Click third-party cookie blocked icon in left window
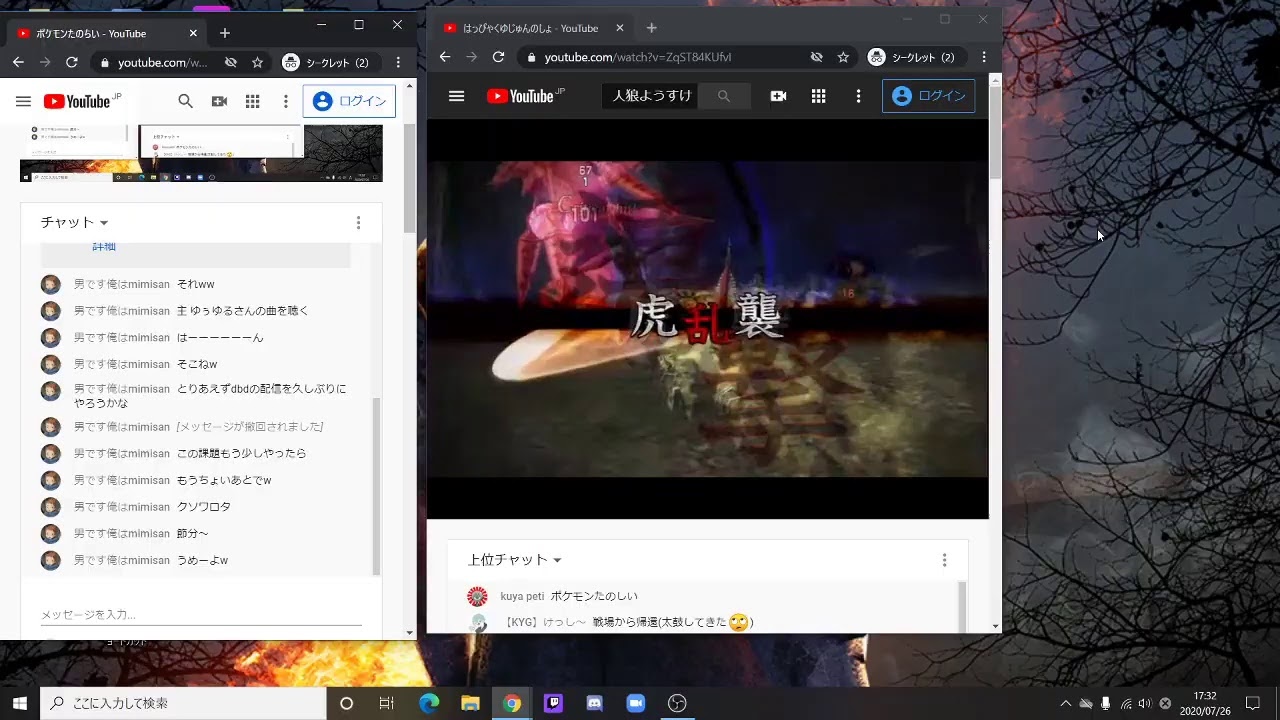 click(231, 62)
